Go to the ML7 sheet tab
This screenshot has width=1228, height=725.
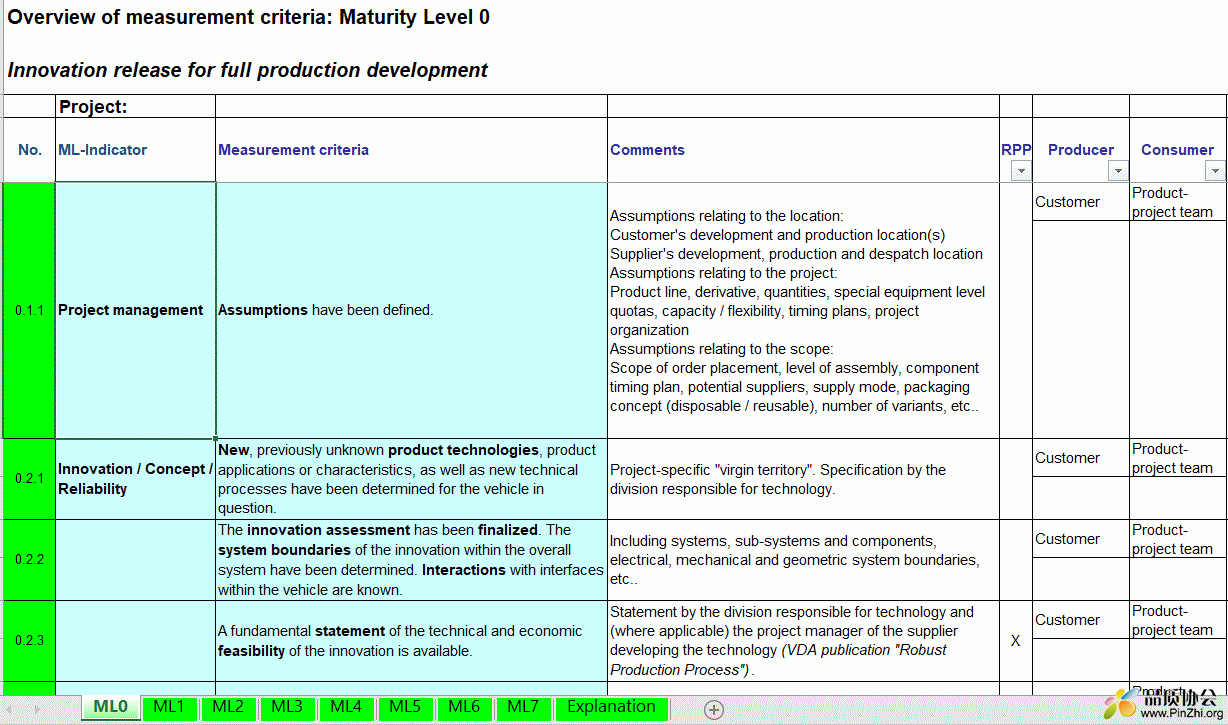click(x=523, y=707)
